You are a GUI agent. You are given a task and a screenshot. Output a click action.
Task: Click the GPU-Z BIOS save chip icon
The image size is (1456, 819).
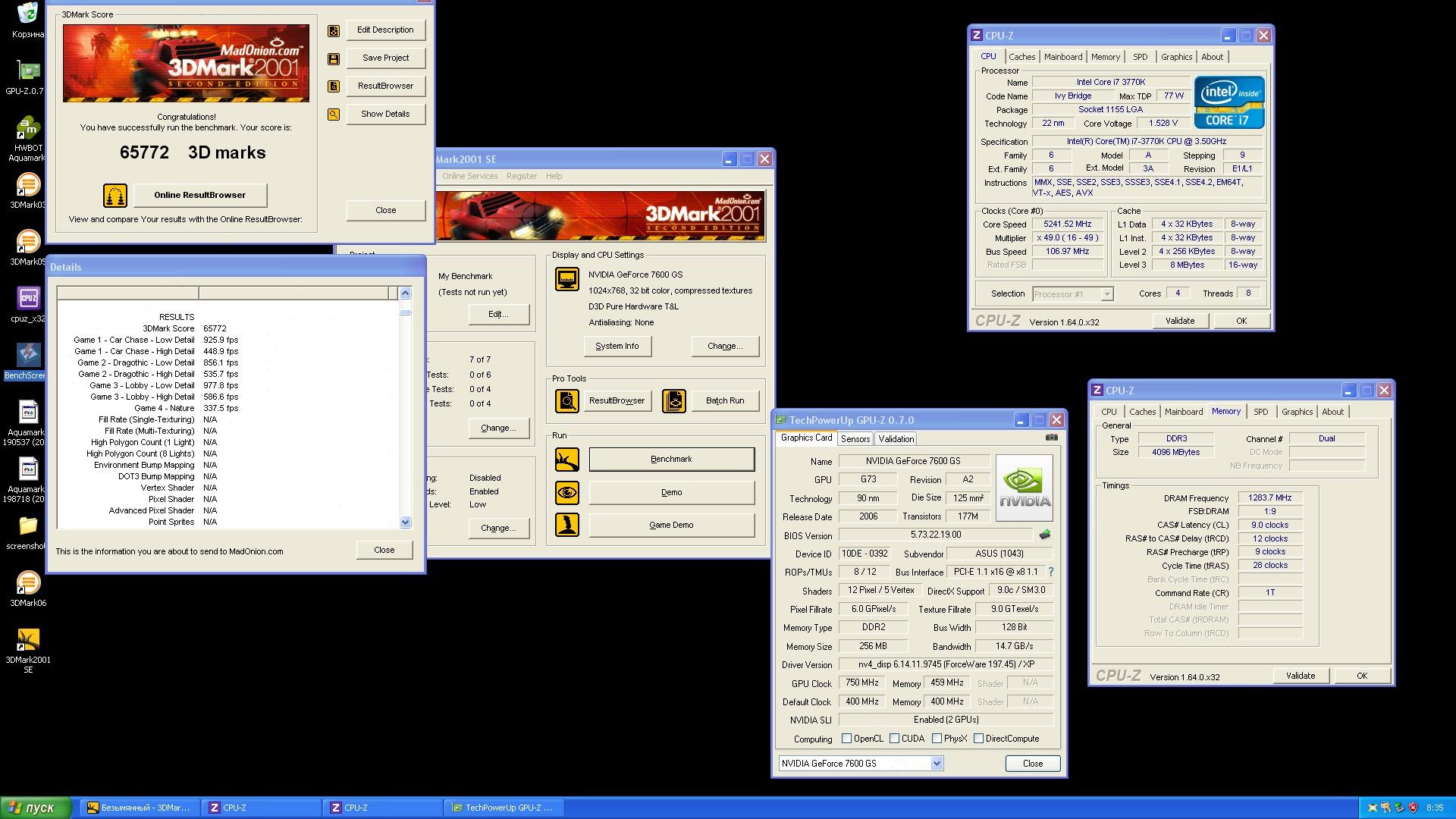pyautogui.click(x=1045, y=535)
